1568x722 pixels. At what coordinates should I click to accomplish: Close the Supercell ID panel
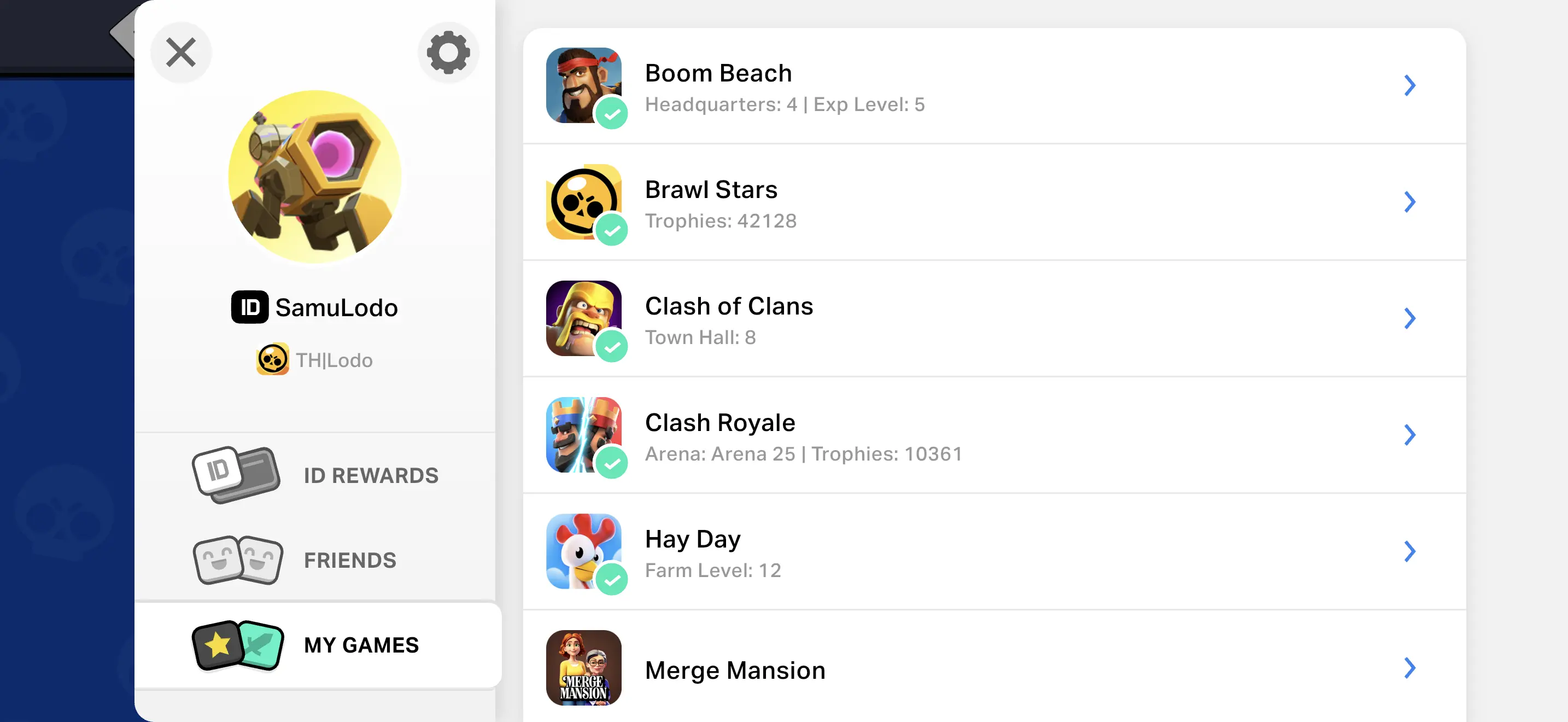181,53
